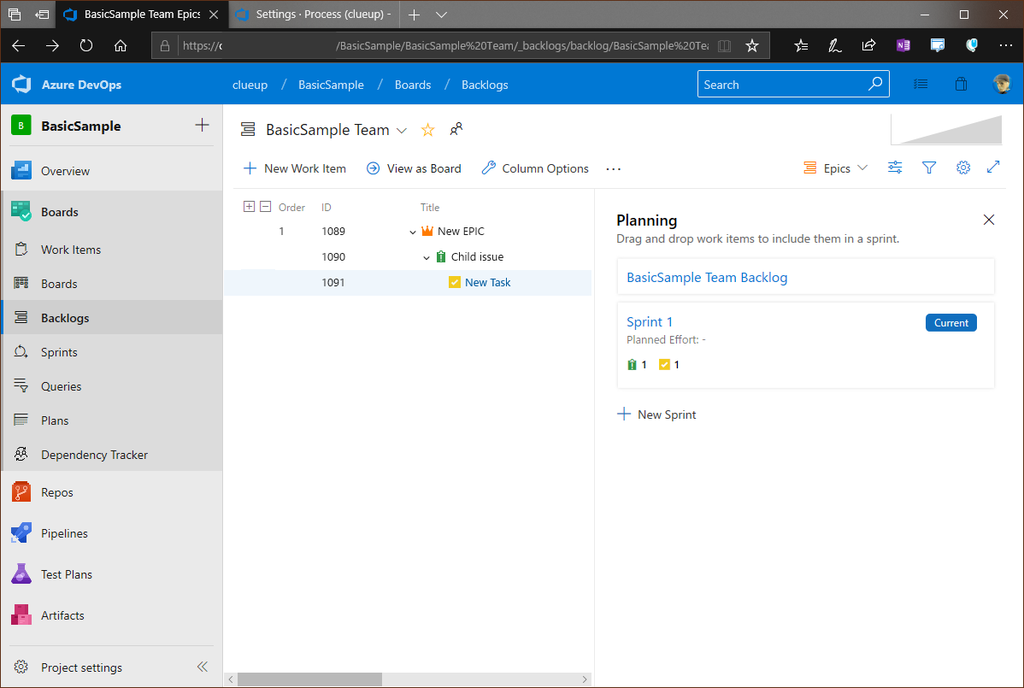Click the Title column header
This screenshot has height=688, width=1024.
point(430,208)
